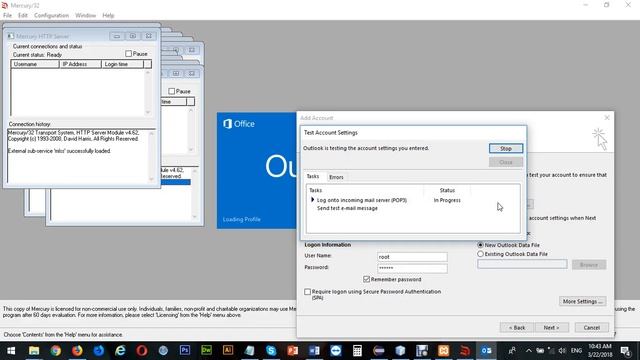This screenshot has width=640, height=360.
Task: Open the File menu in Mercury/32
Action: point(7,15)
